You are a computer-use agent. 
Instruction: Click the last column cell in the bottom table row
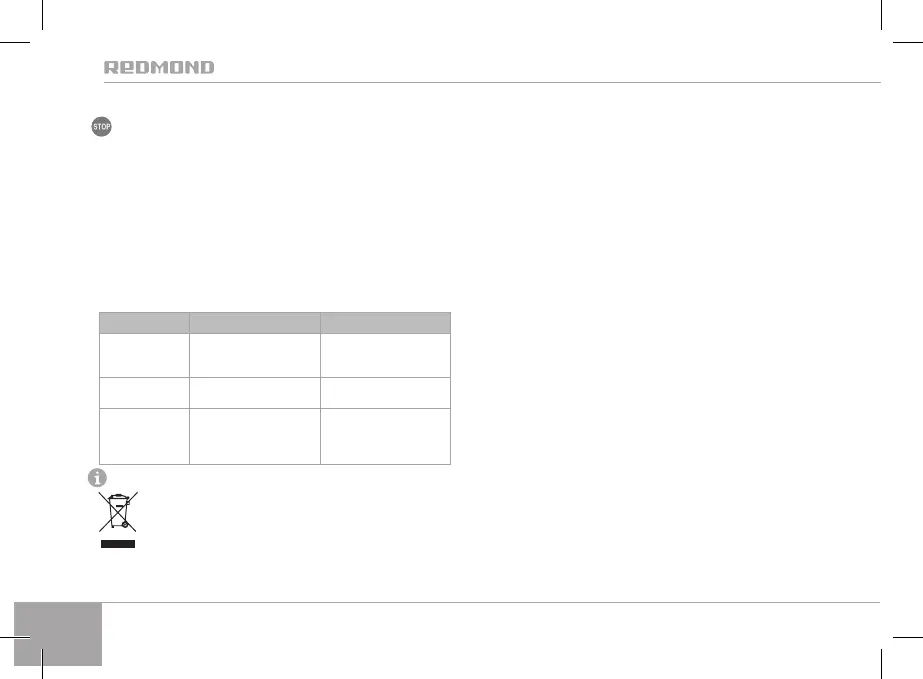pyautogui.click(x=385, y=435)
